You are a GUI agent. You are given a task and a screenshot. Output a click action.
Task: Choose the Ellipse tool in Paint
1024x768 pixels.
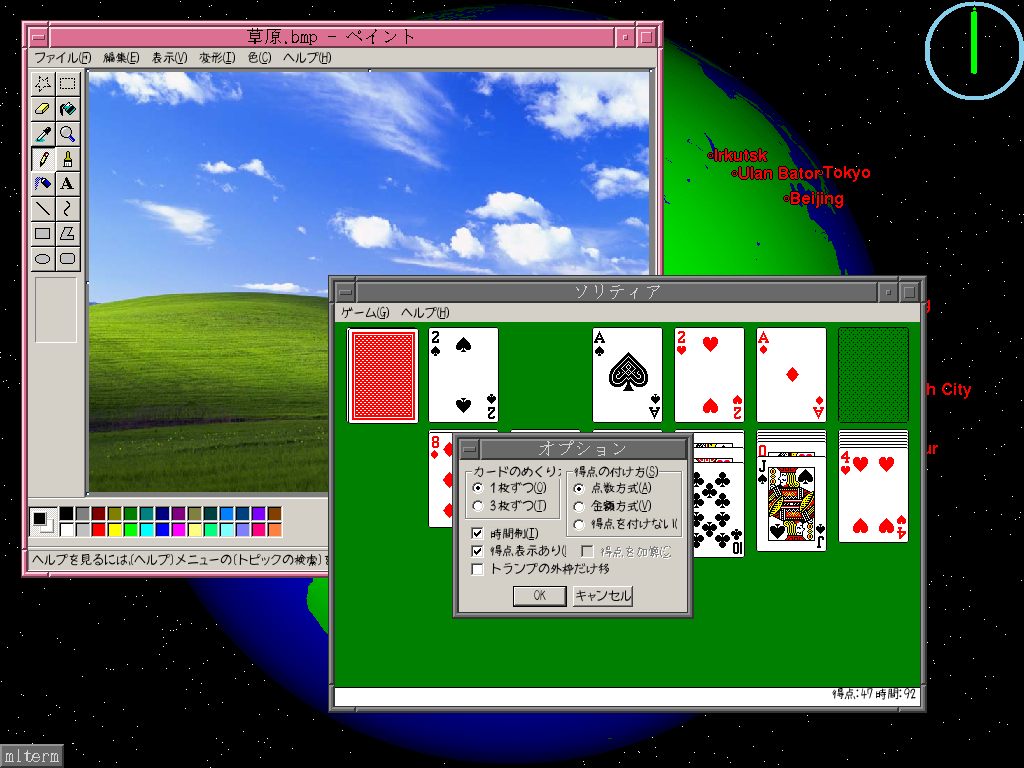tap(43, 258)
